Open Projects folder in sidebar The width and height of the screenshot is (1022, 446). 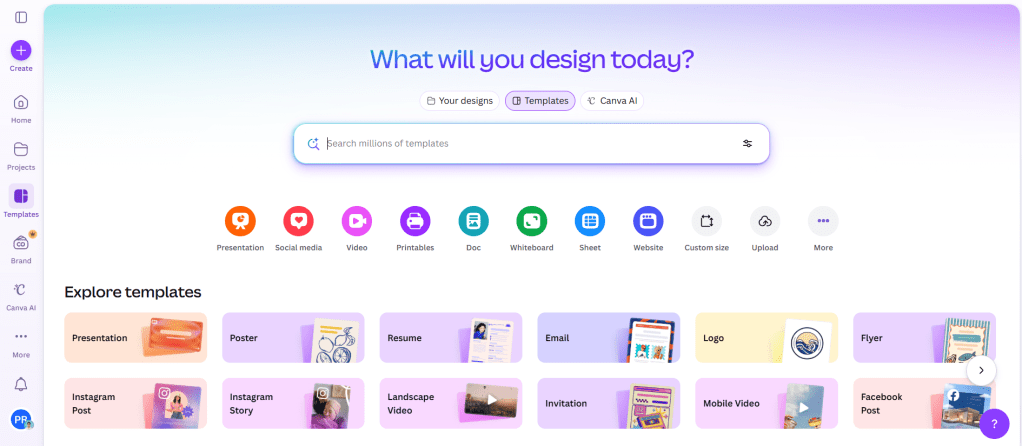tap(21, 156)
